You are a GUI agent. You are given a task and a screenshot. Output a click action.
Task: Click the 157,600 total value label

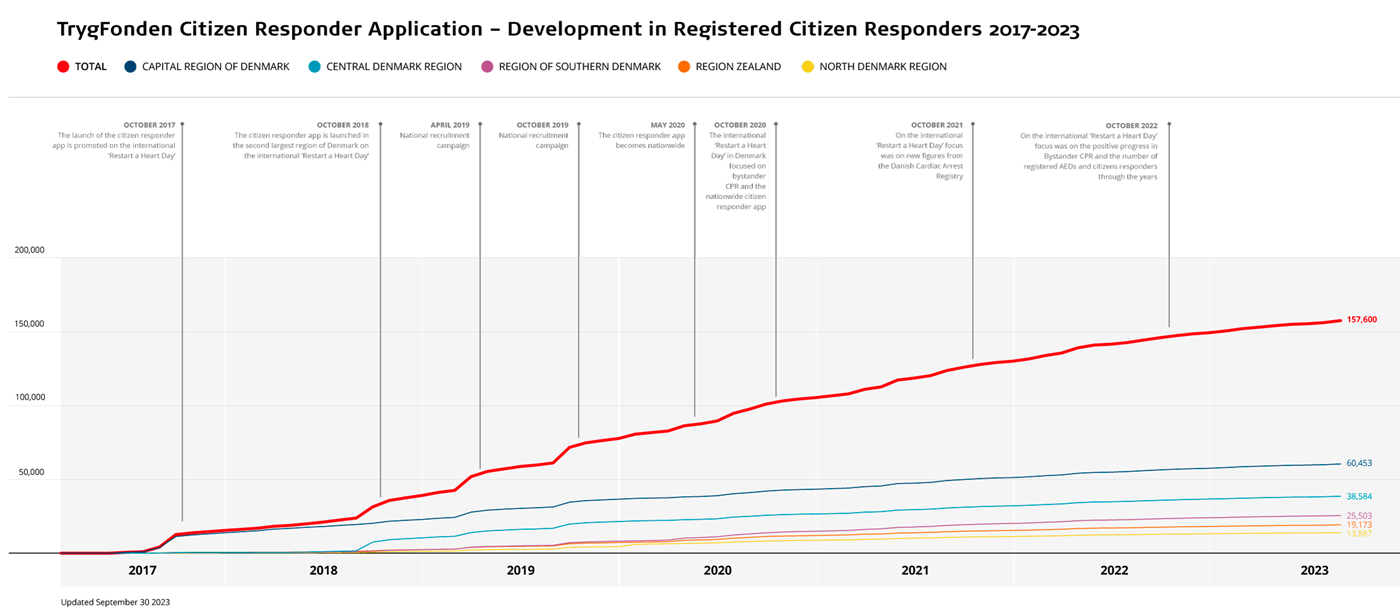[x=1362, y=320]
